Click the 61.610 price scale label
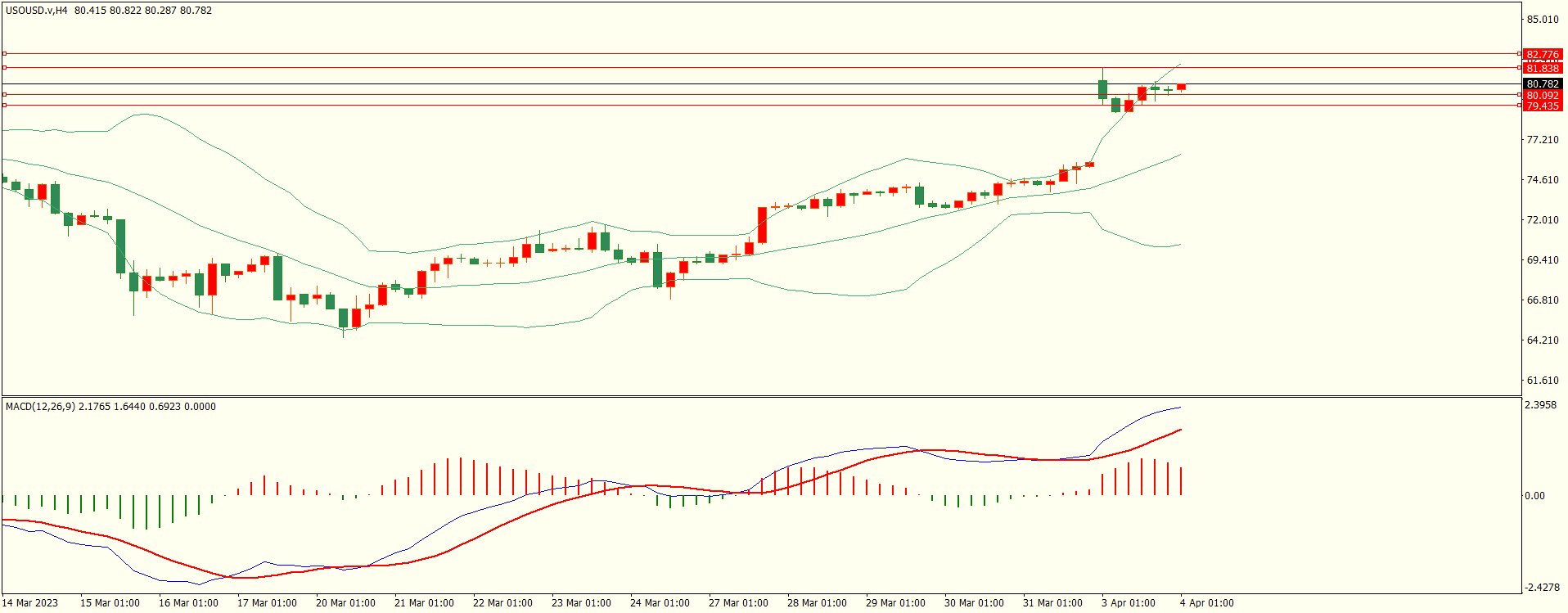The width and height of the screenshot is (1568, 613). click(1542, 381)
